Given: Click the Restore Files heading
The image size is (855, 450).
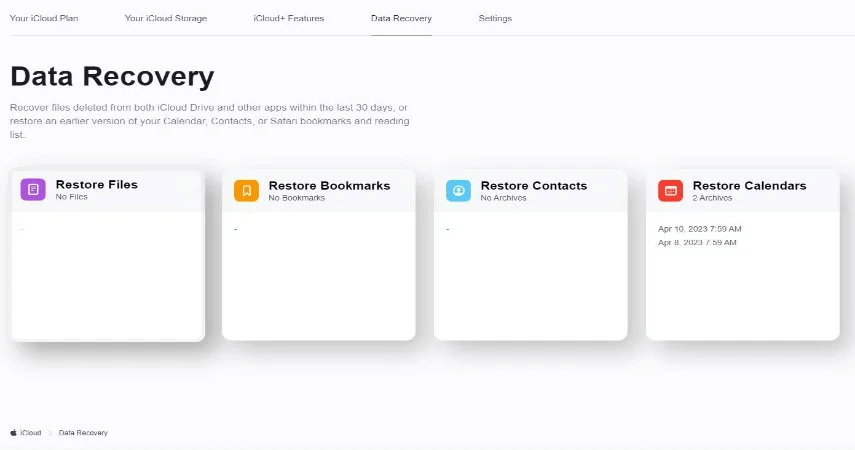Looking at the screenshot, I should (x=97, y=185).
